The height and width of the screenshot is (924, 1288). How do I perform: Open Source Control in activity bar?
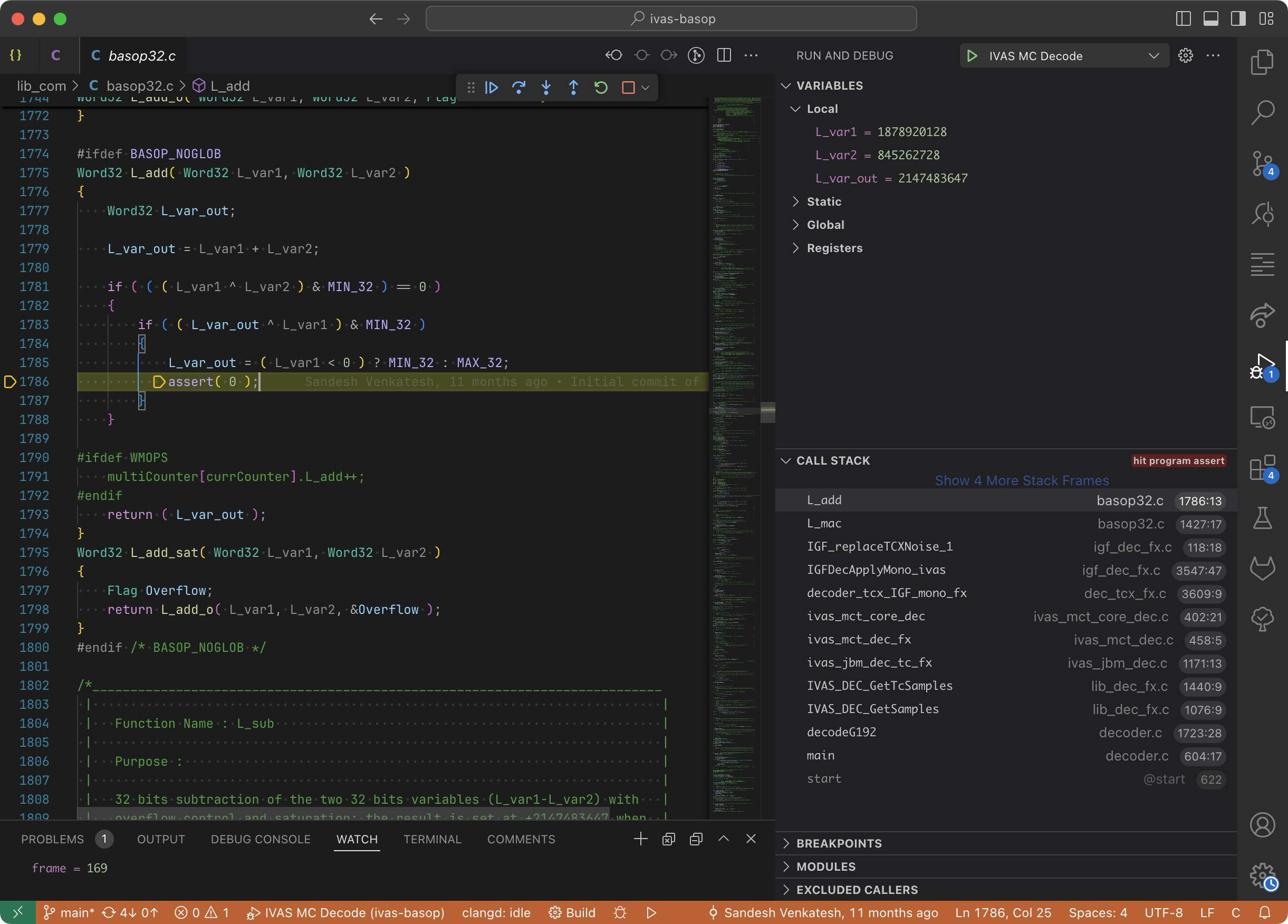(x=1262, y=164)
